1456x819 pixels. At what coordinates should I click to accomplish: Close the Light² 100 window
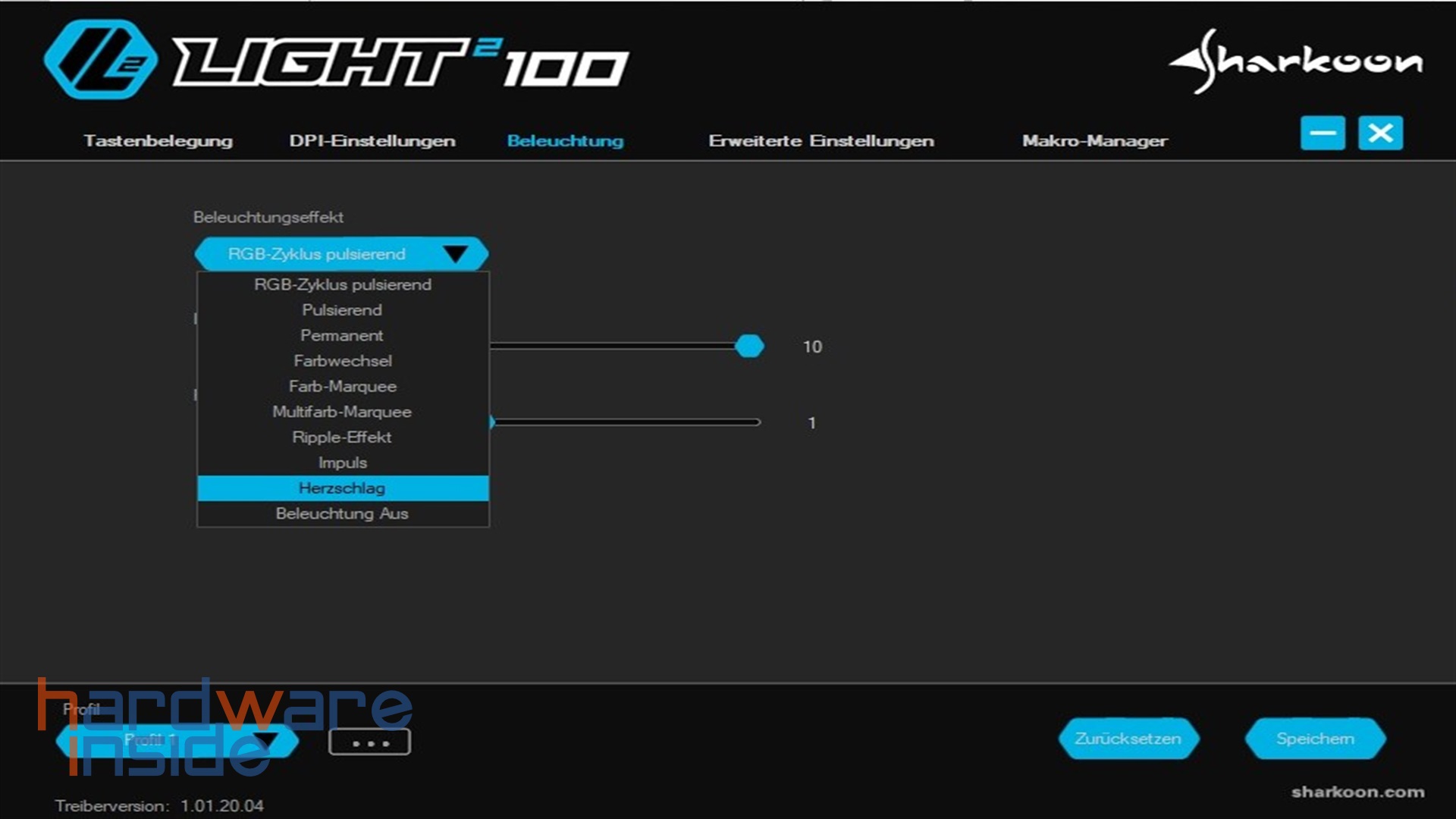(1380, 133)
